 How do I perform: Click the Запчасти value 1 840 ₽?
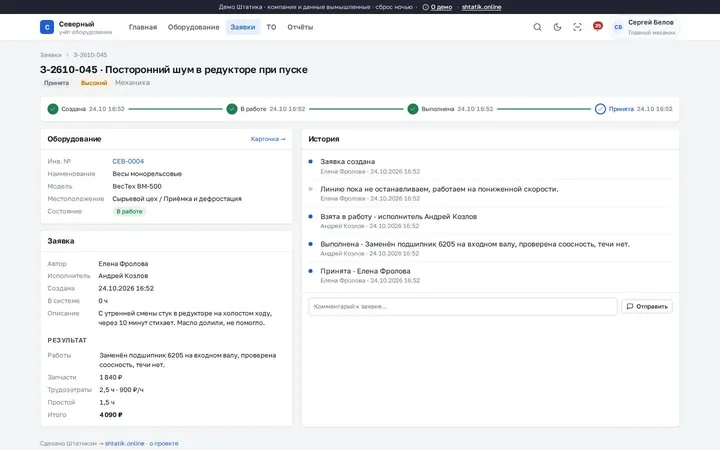click(x=111, y=377)
